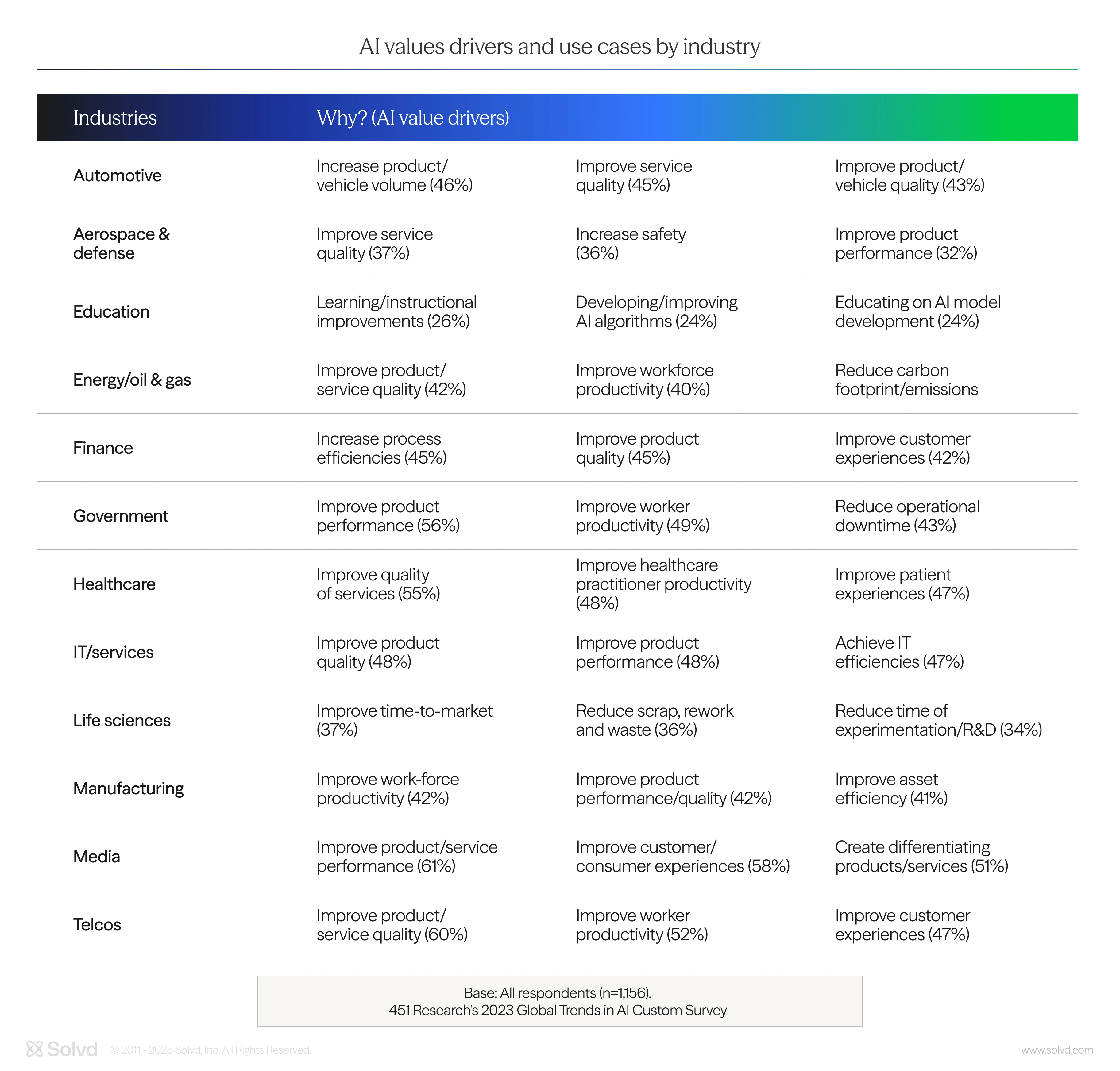Click the survey source note box
The image size is (1120, 1071).
click(x=560, y=1001)
